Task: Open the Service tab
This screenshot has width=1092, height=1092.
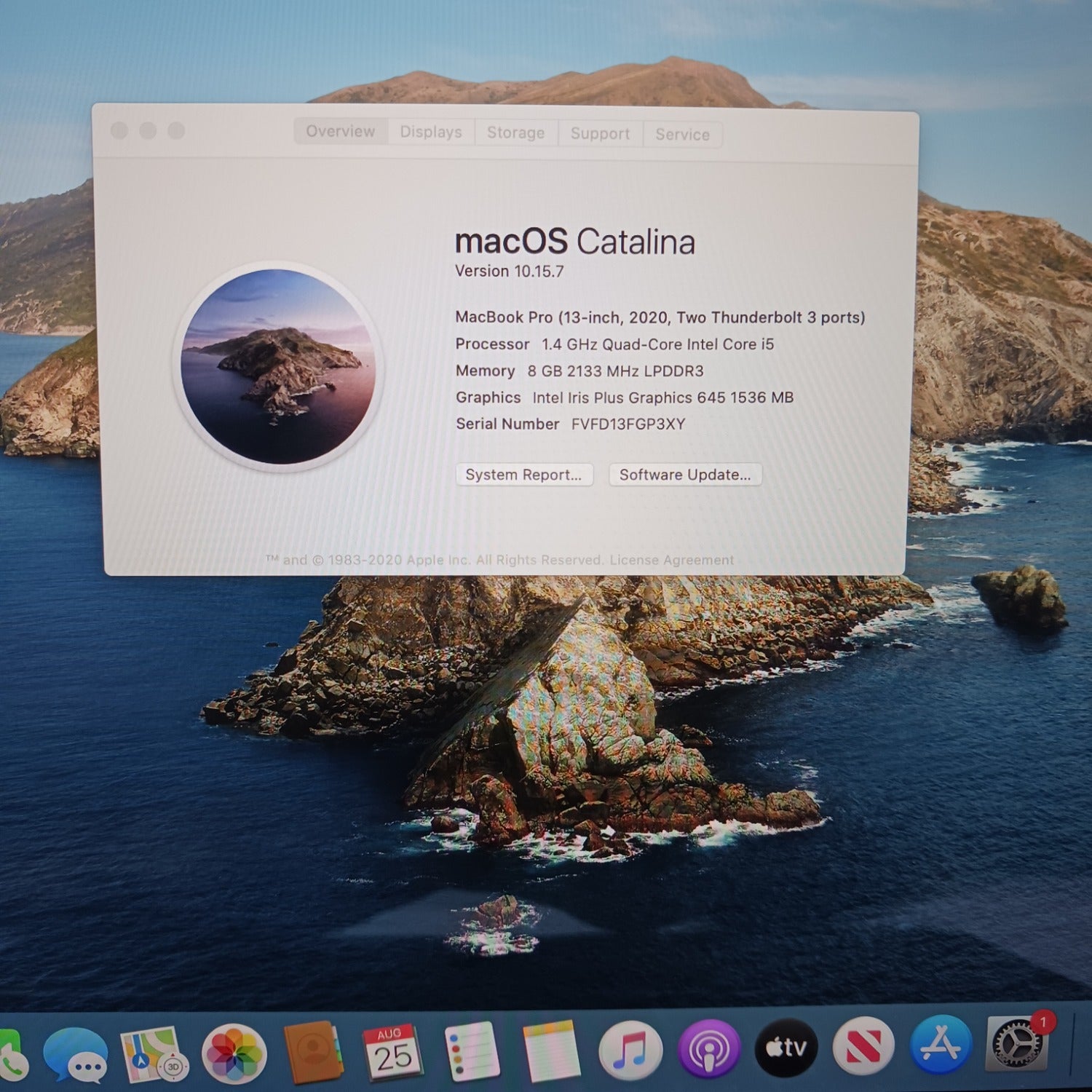Action: tap(682, 134)
